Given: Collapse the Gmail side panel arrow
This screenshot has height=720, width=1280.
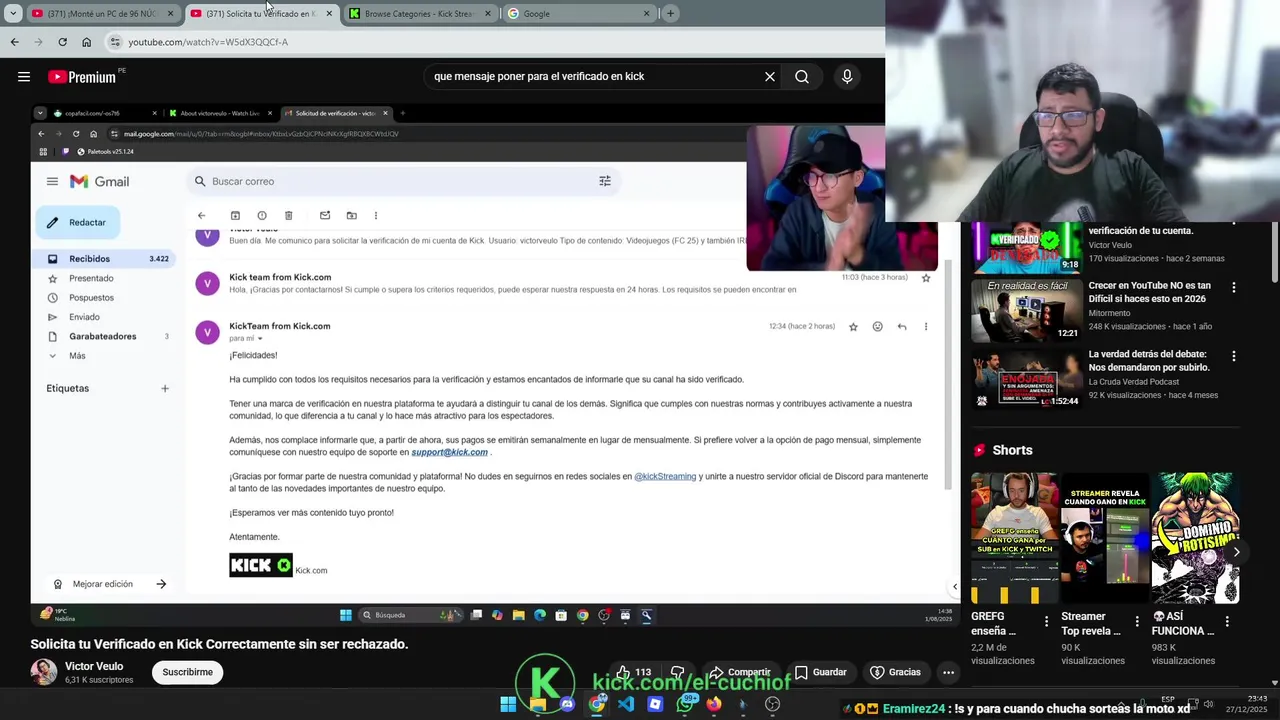Looking at the screenshot, I should pos(955,587).
